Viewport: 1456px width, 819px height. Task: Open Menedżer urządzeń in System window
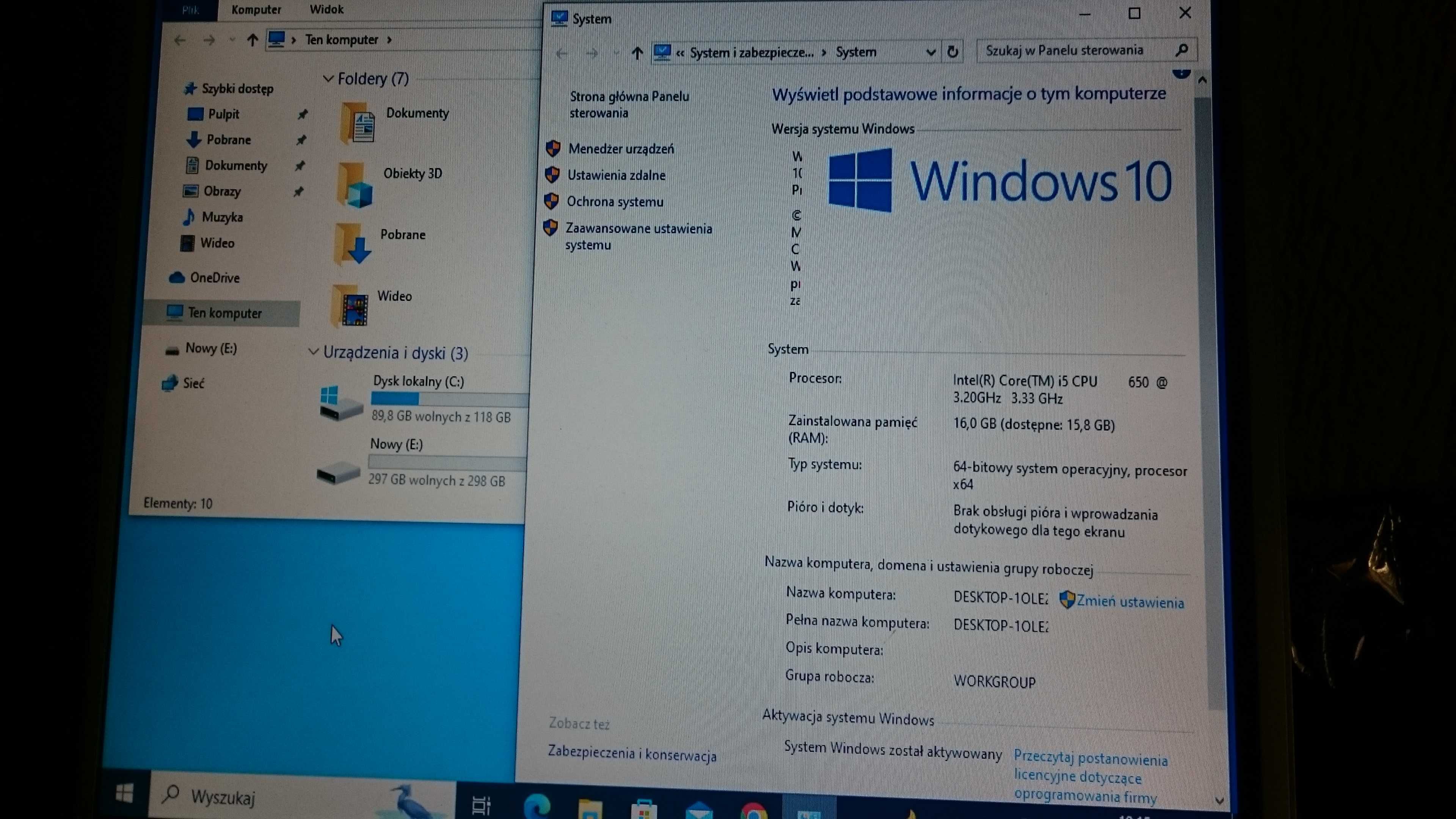tap(621, 149)
